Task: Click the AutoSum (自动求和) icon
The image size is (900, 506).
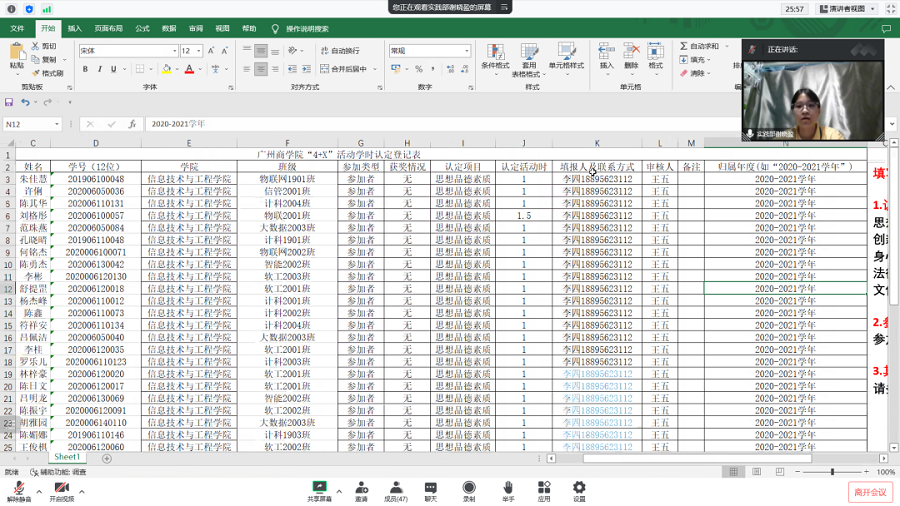Action: tap(685, 46)
